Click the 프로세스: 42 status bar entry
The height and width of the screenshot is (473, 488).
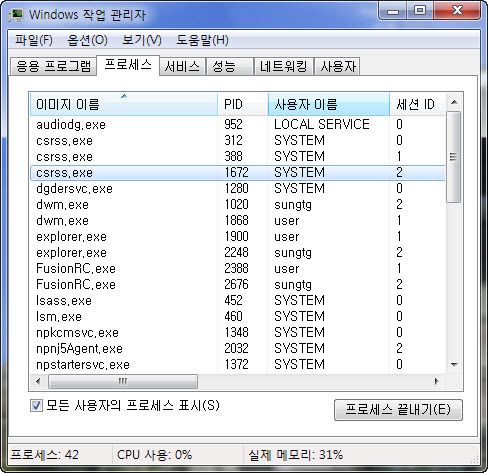pos(45,455)
